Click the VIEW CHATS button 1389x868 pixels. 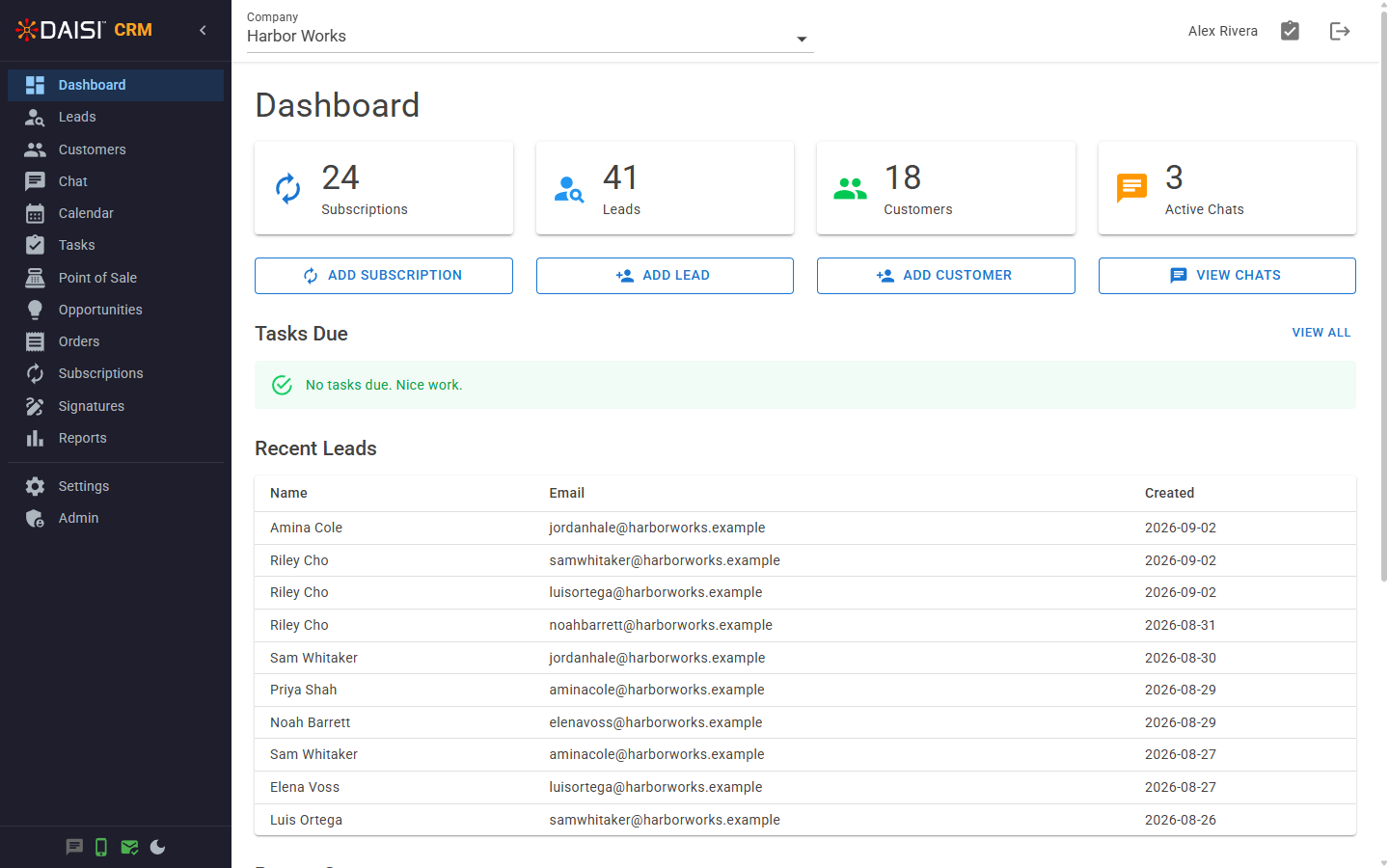click(1227, 276)
